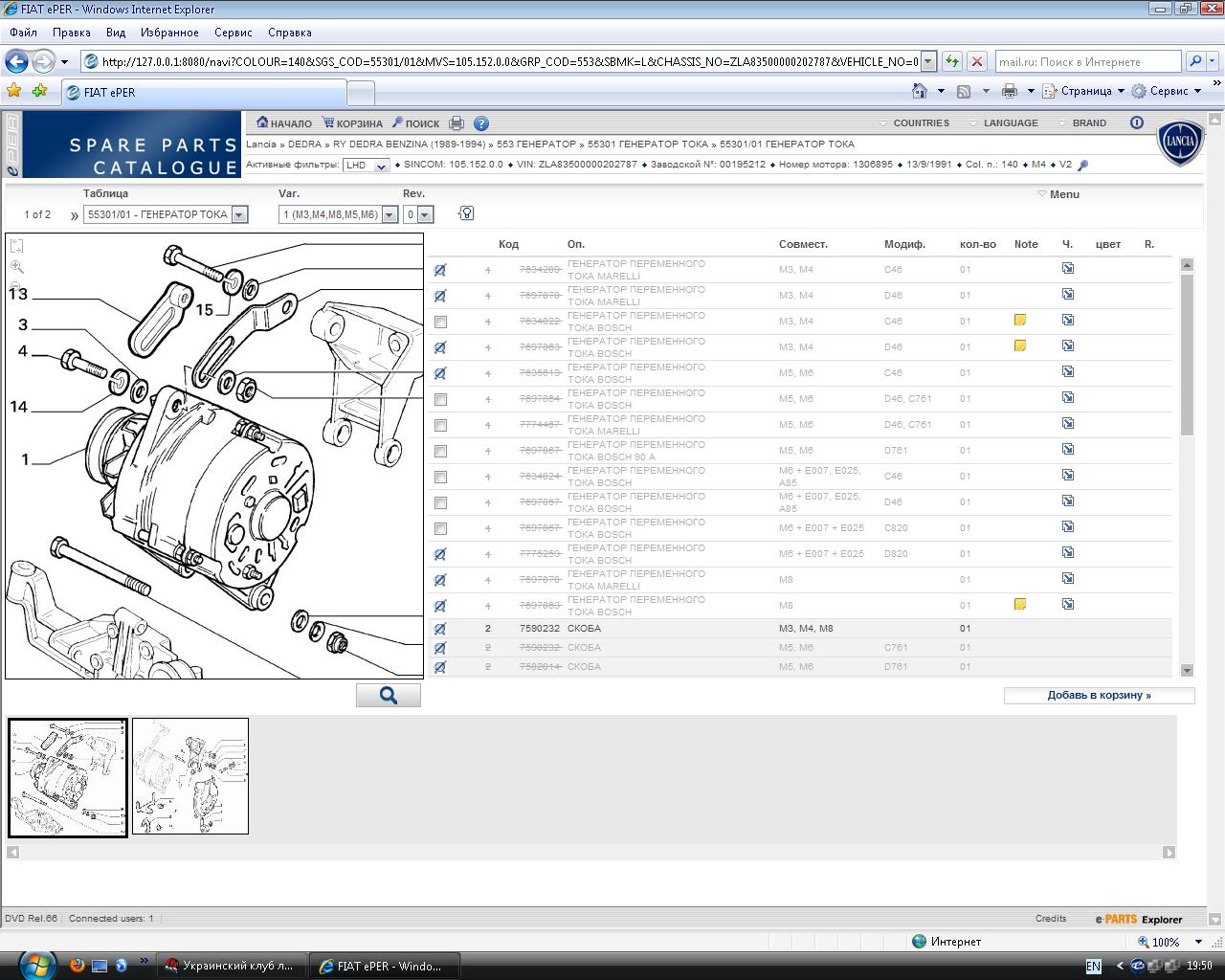This screenshot has width=1225, height=980.
Task: Expand BRAND menu
Action: [x=1081, y=122]
